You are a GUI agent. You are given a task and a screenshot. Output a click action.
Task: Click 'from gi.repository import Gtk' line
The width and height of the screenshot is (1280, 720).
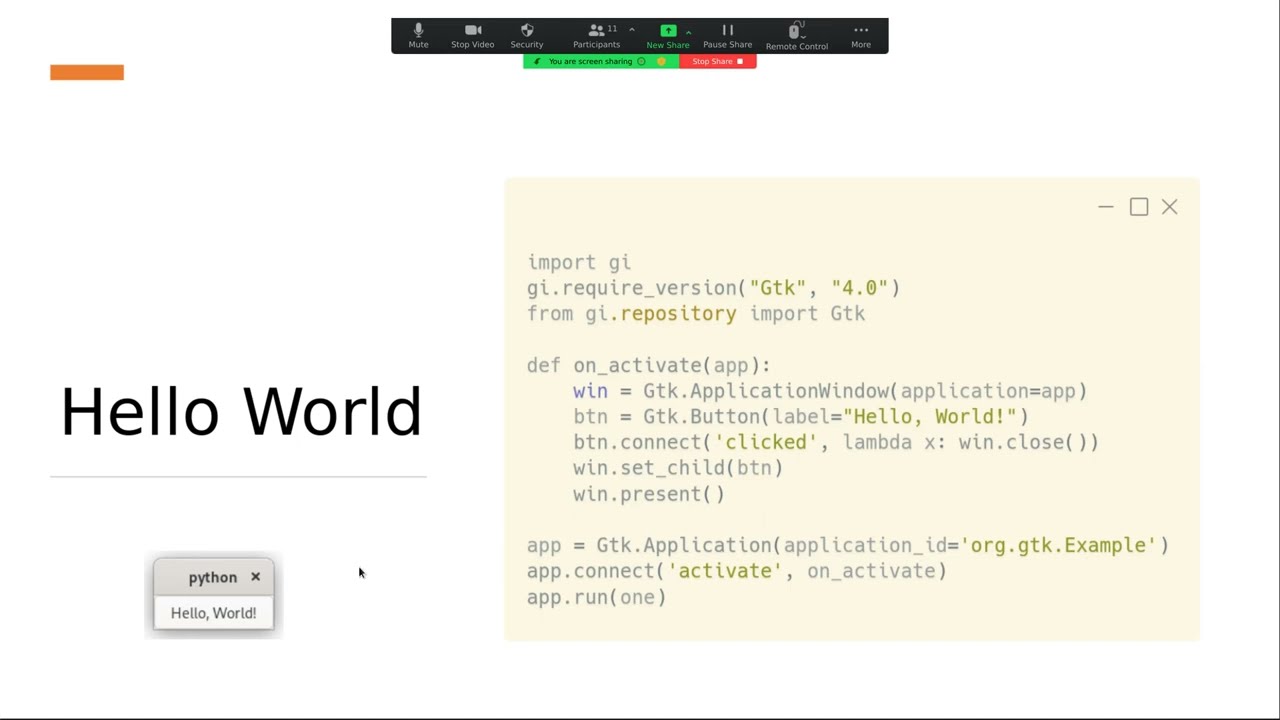(696, 314)
